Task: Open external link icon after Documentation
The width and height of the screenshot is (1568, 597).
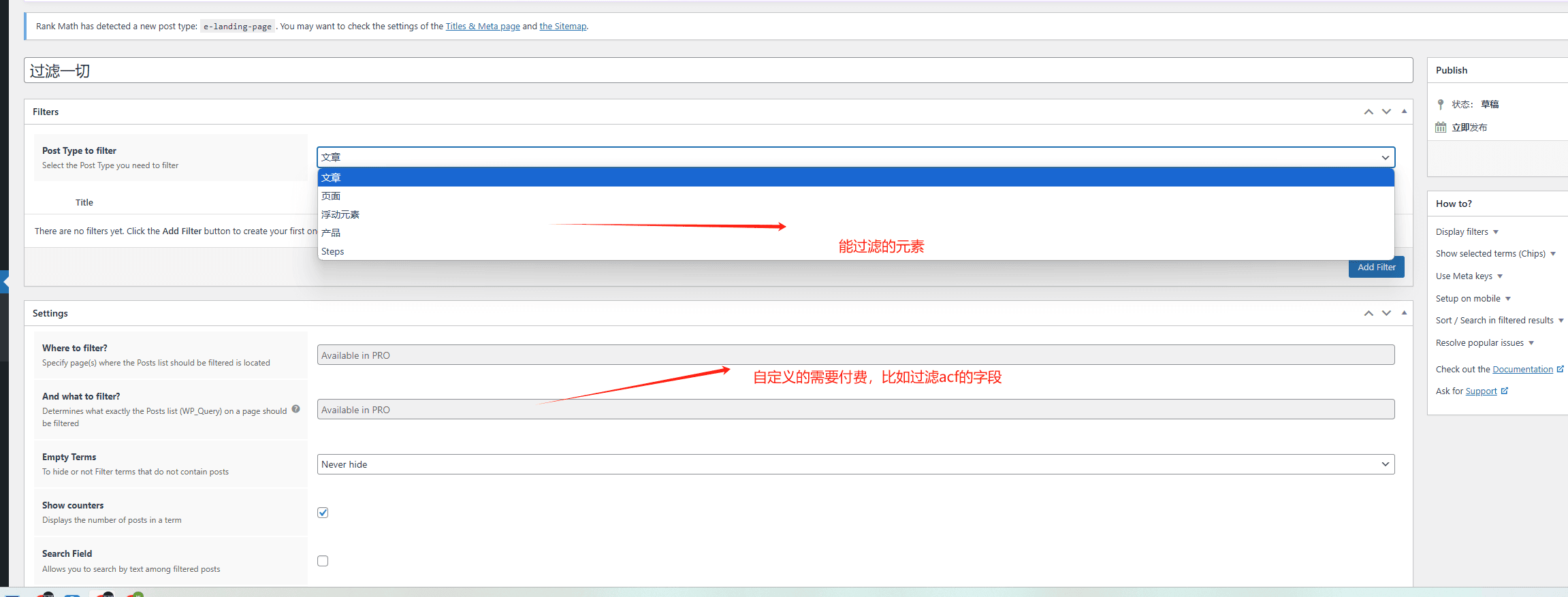Action: [1560, 369]
